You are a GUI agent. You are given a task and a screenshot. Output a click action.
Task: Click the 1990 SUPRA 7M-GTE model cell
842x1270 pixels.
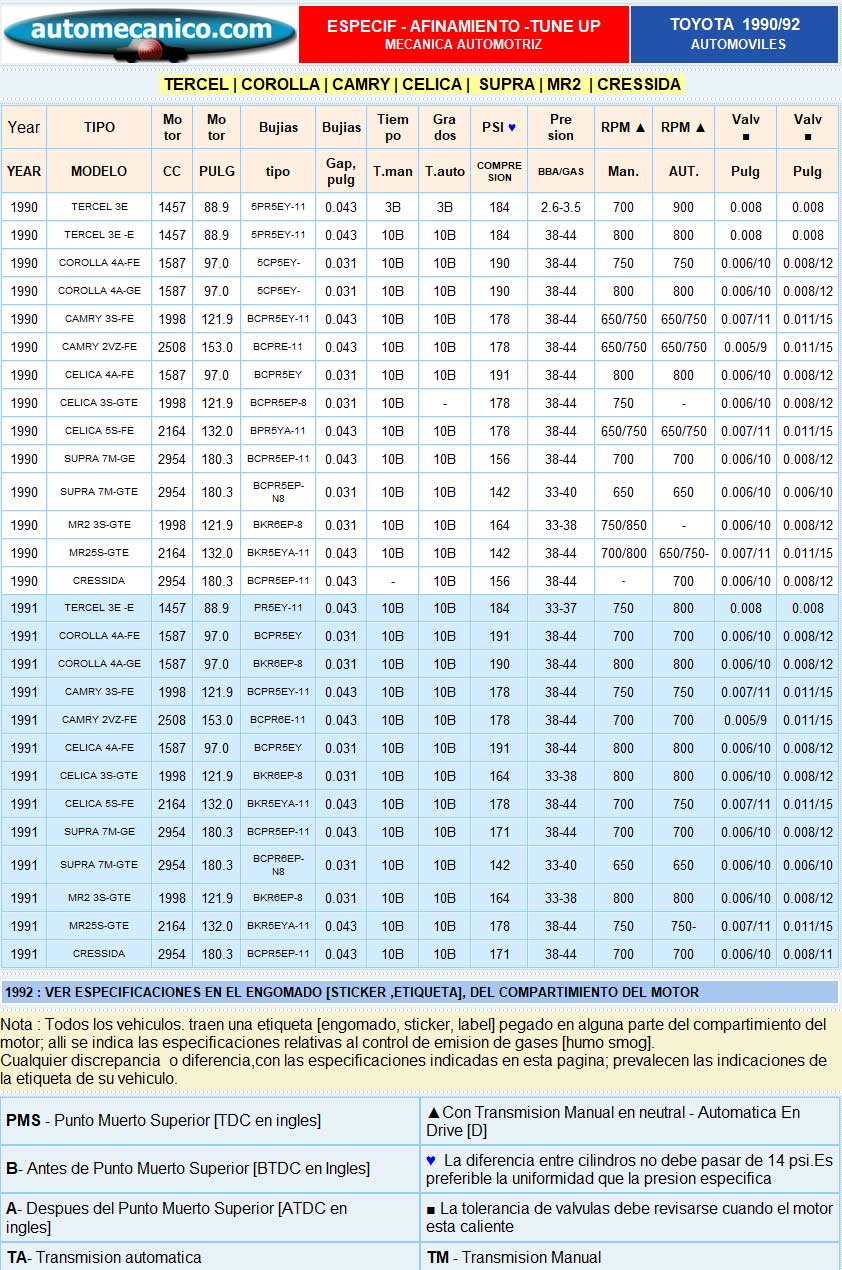(99, 492)
